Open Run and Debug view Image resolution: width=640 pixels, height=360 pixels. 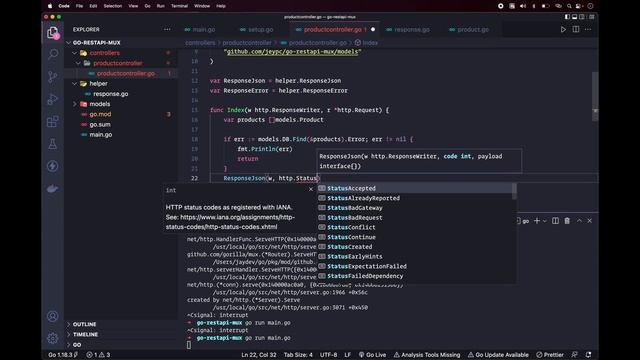(53, 99)
